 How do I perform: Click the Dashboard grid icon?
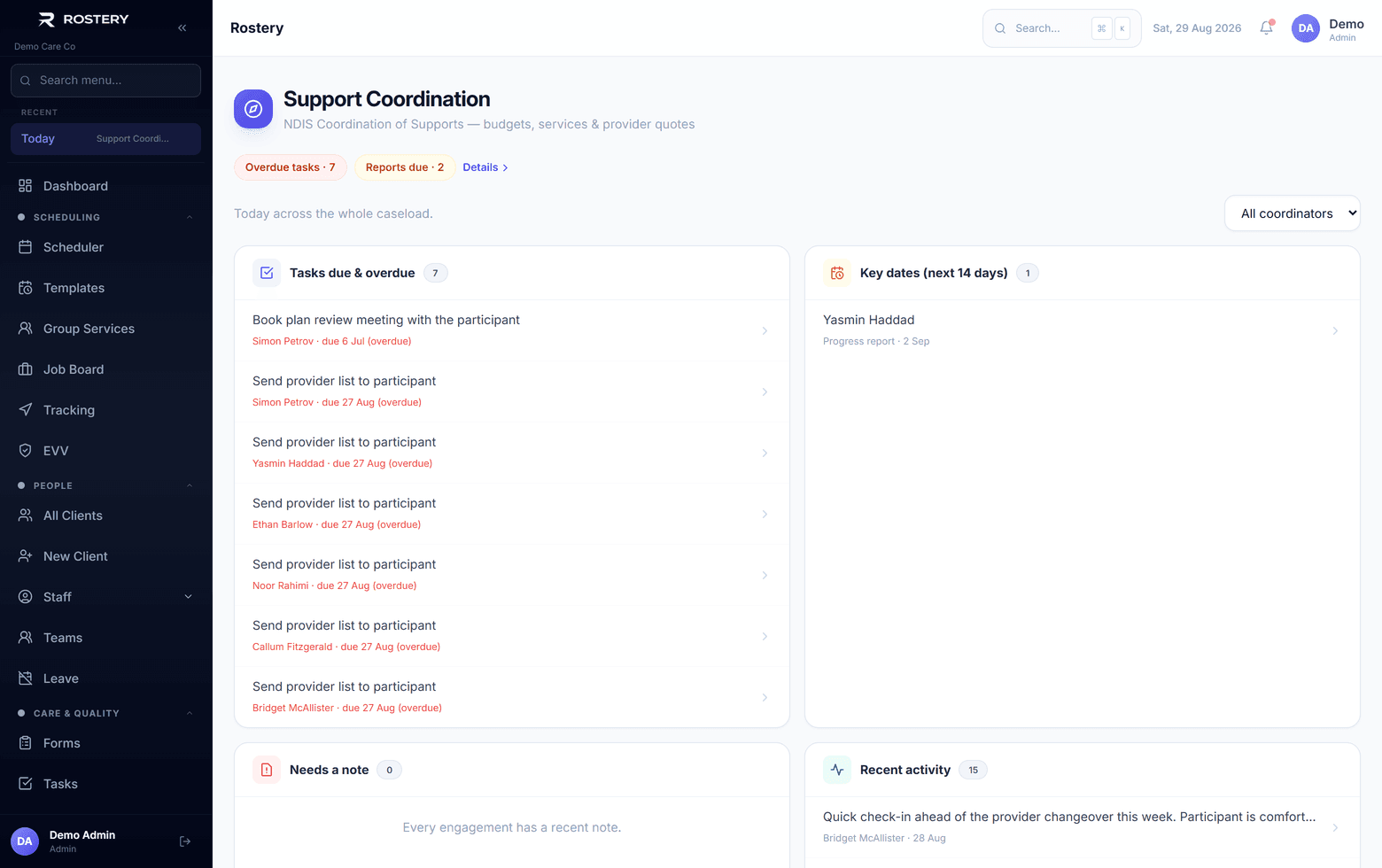click(26, 186)
